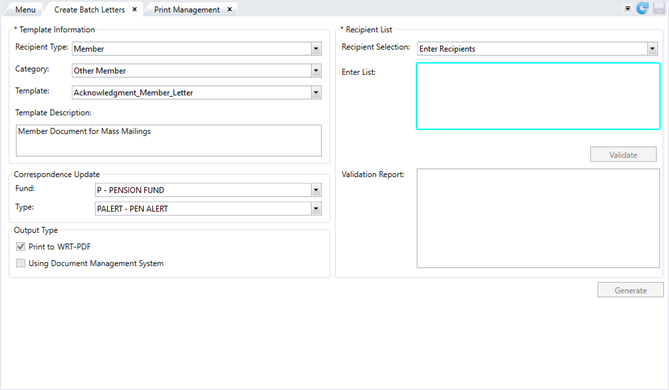
Task: Close the Print Management tab
Action: 230,9
